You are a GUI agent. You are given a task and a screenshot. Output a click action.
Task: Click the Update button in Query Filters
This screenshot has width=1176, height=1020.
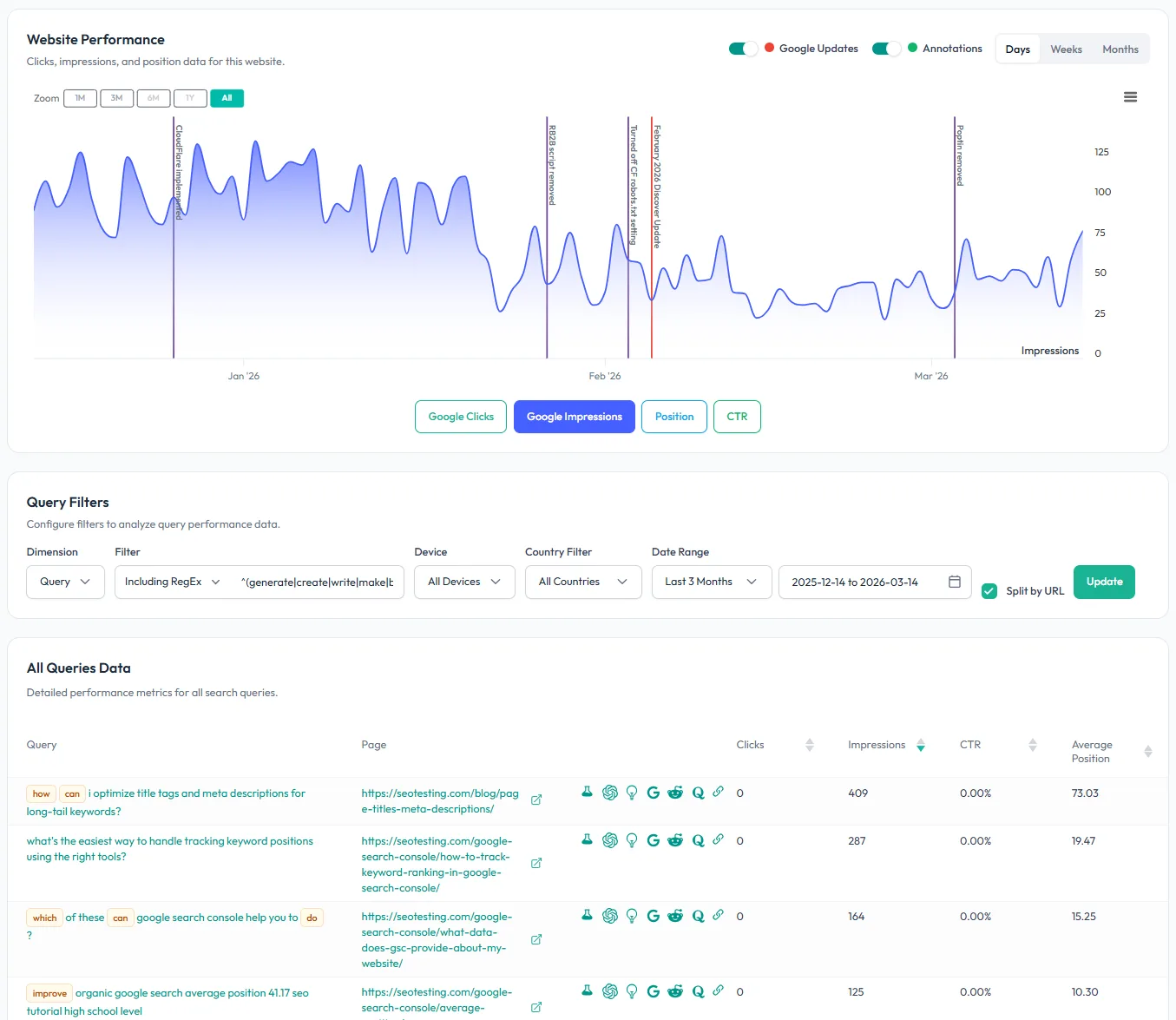(x=1104, y=582)
